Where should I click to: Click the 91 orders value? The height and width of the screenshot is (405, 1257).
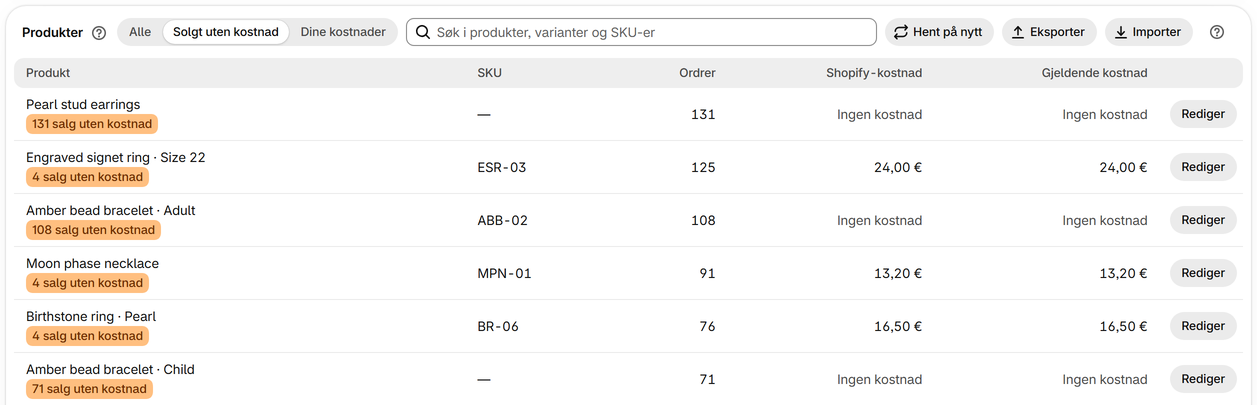click(x=707, y=273)
